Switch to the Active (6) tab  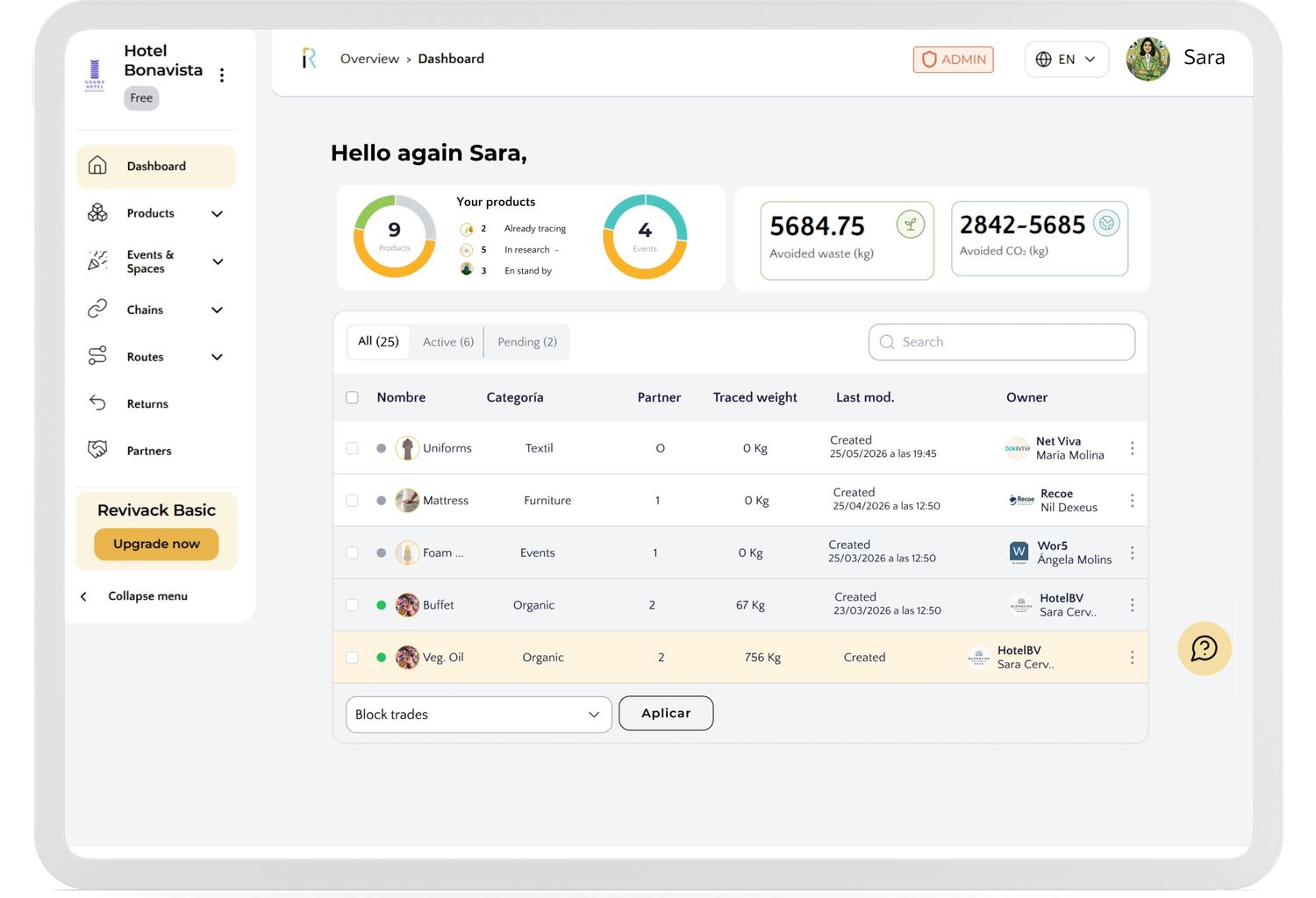tap(447, 342)
